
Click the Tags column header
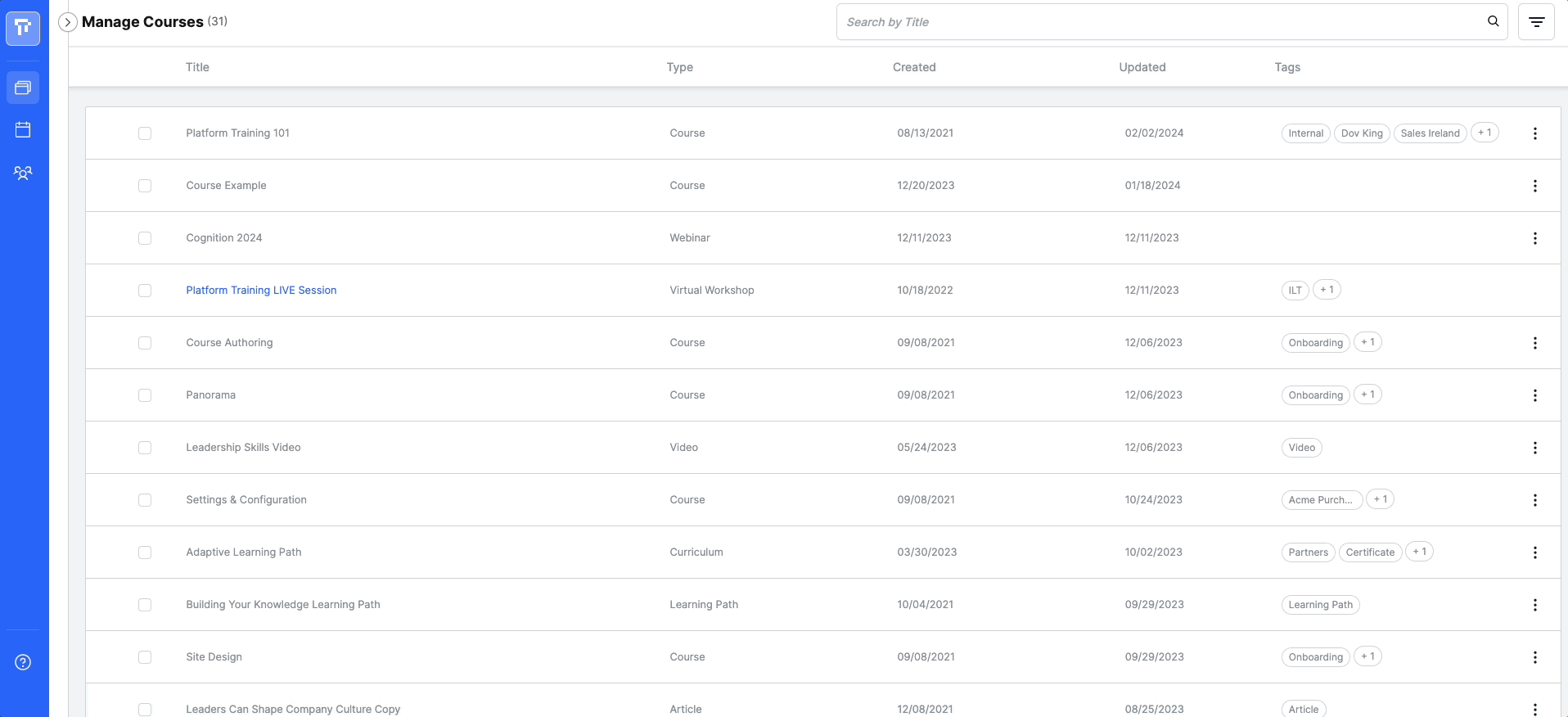pyautogui.click(x=1287, y=67)
